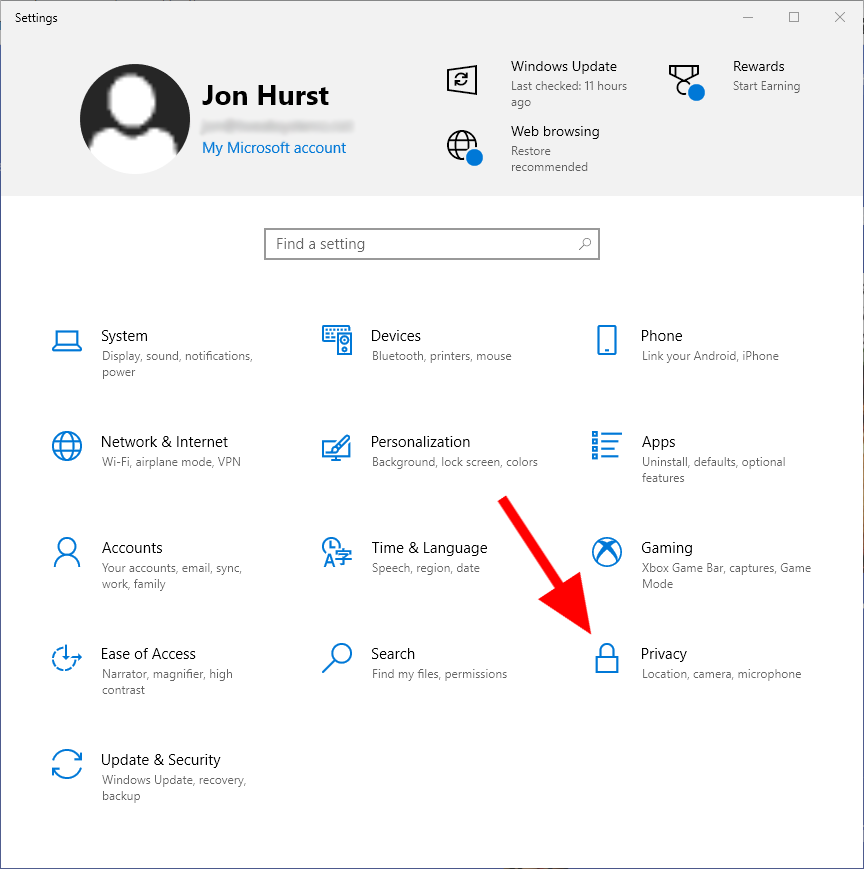Viewport: 864px width, 869px height.
Task: Click 'Bluetooth, printers, mouse' description
Action: tap(441, 356)
